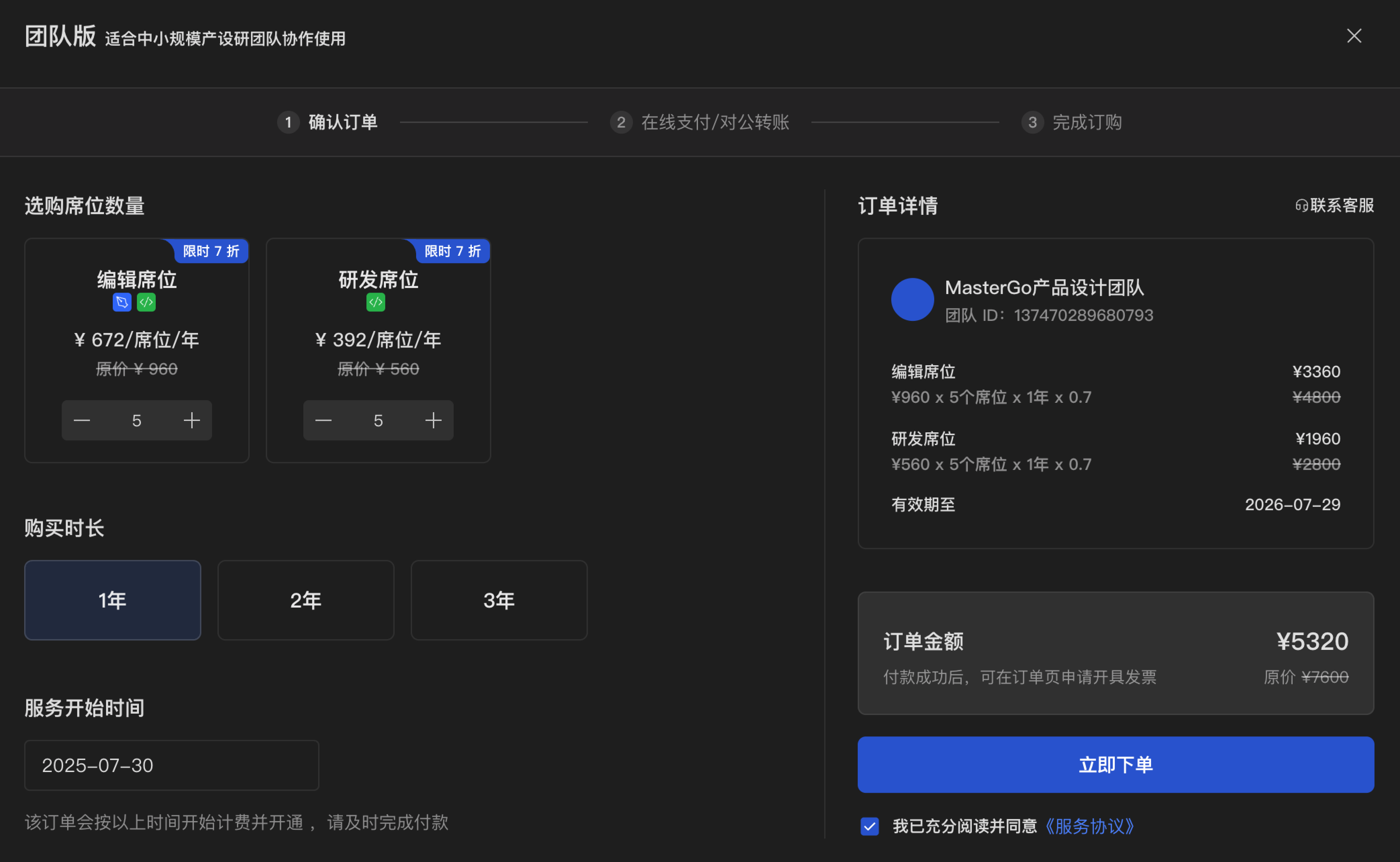Click the 研发席位 subtotal ¥1960
Image resolution: width=1400 pixels, height=862 pixels.
[x=1318, y=439]
